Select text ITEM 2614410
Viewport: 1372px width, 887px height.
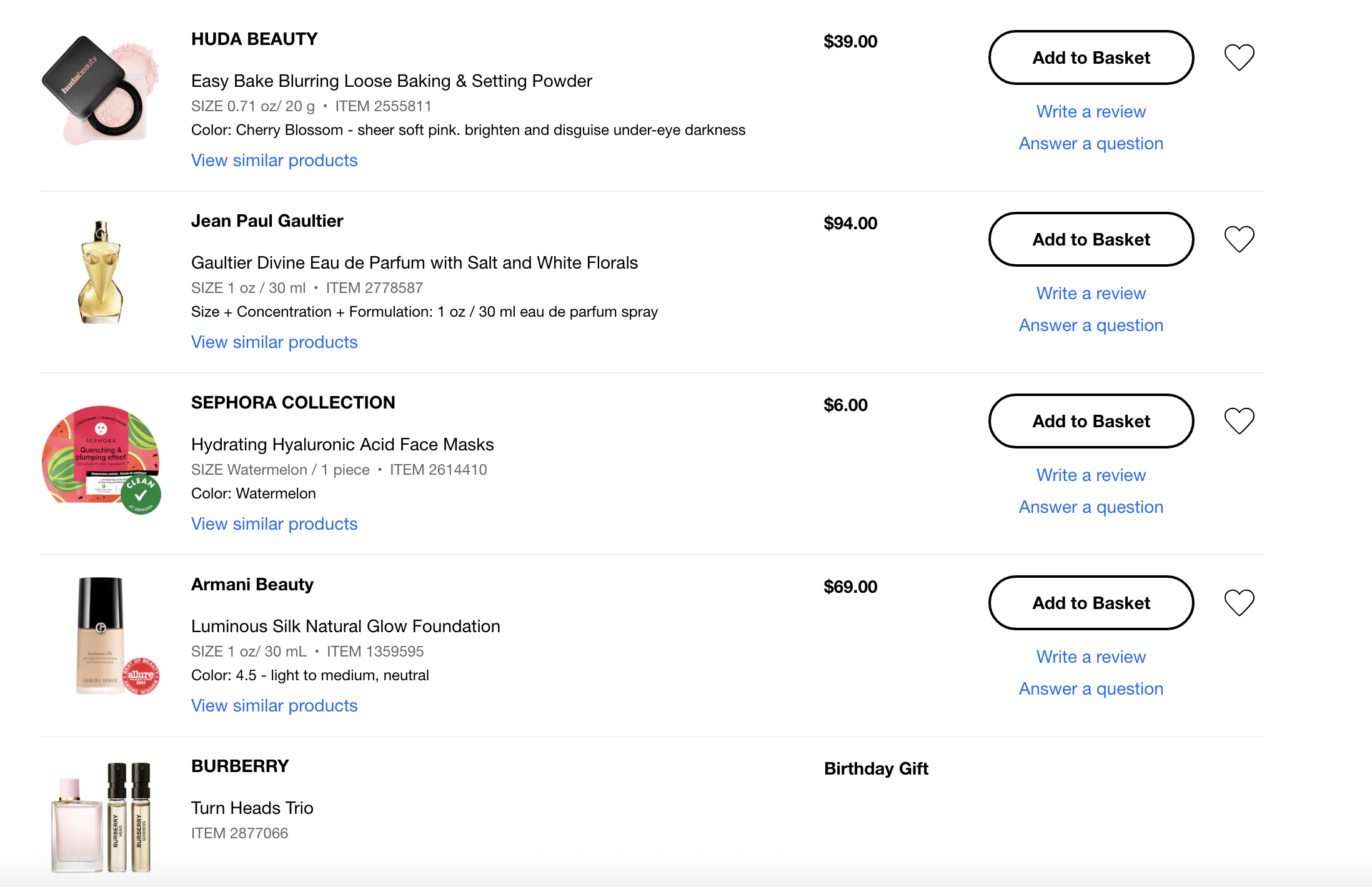pyautogui.click(x=438, y=470)
